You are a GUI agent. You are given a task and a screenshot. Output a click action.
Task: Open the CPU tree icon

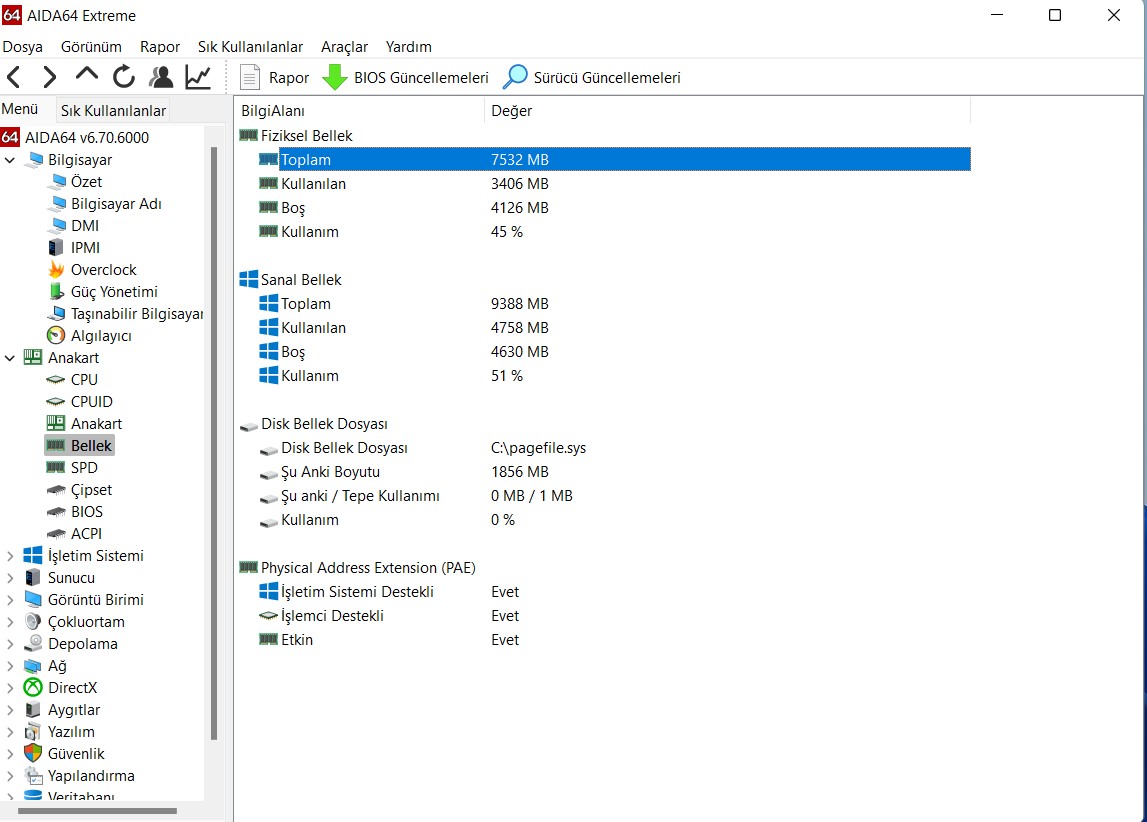(x=56, y=380)
